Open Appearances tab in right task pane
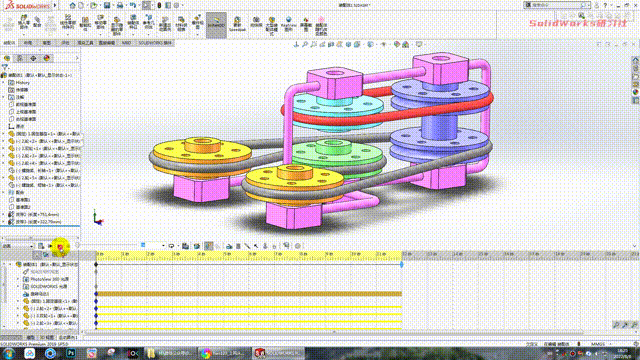The image size is (640, 360). coord(636,92)
